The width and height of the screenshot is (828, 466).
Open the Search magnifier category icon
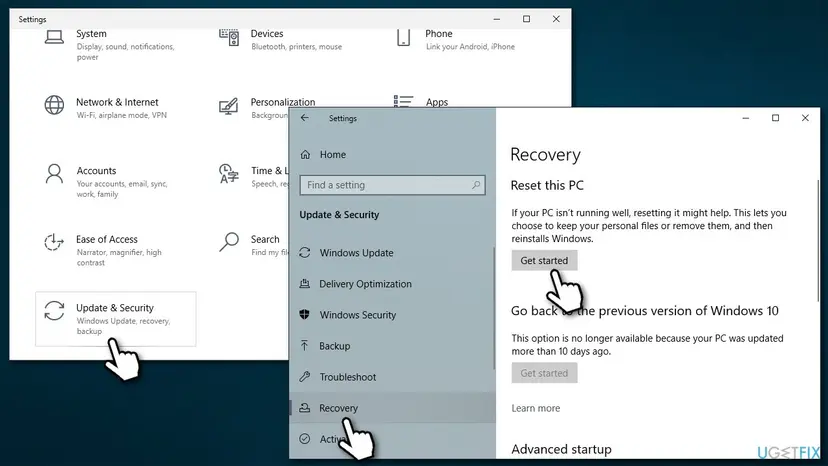pos(229,243)
